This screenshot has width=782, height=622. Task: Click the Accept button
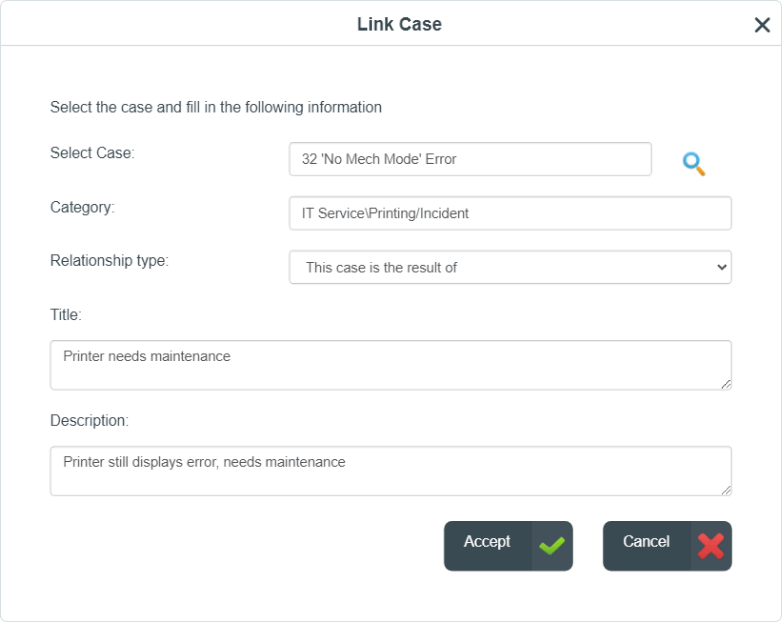508,546
